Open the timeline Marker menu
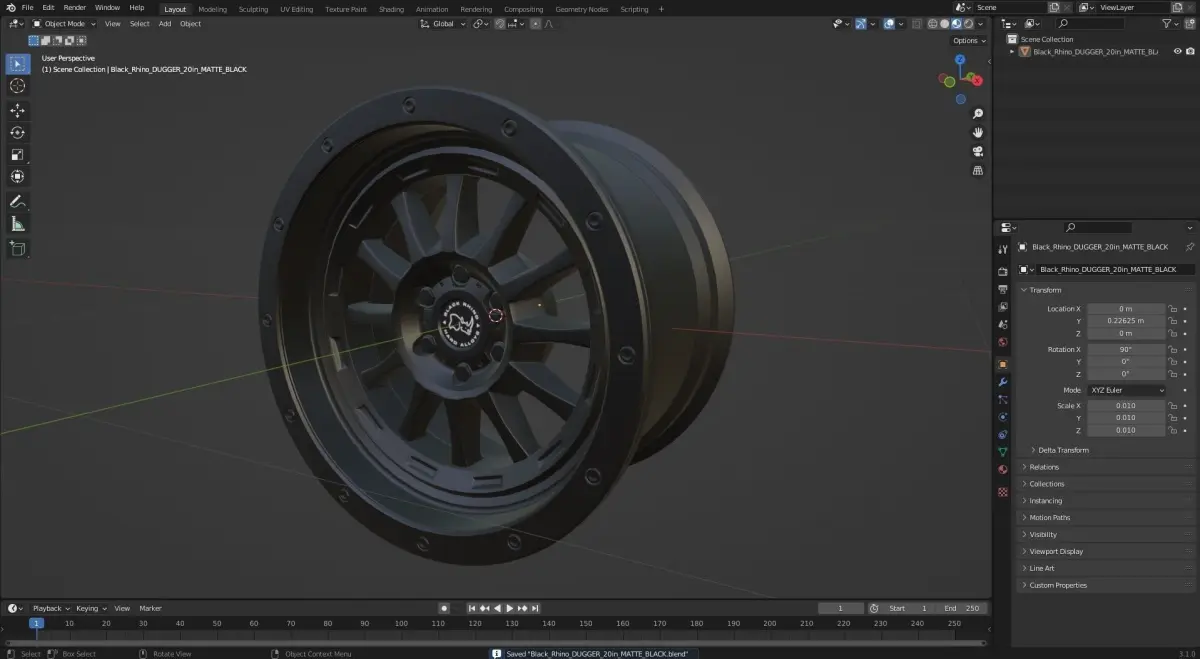The height and width of the screenshot is (659, 1200). click(x=150, y=608)
